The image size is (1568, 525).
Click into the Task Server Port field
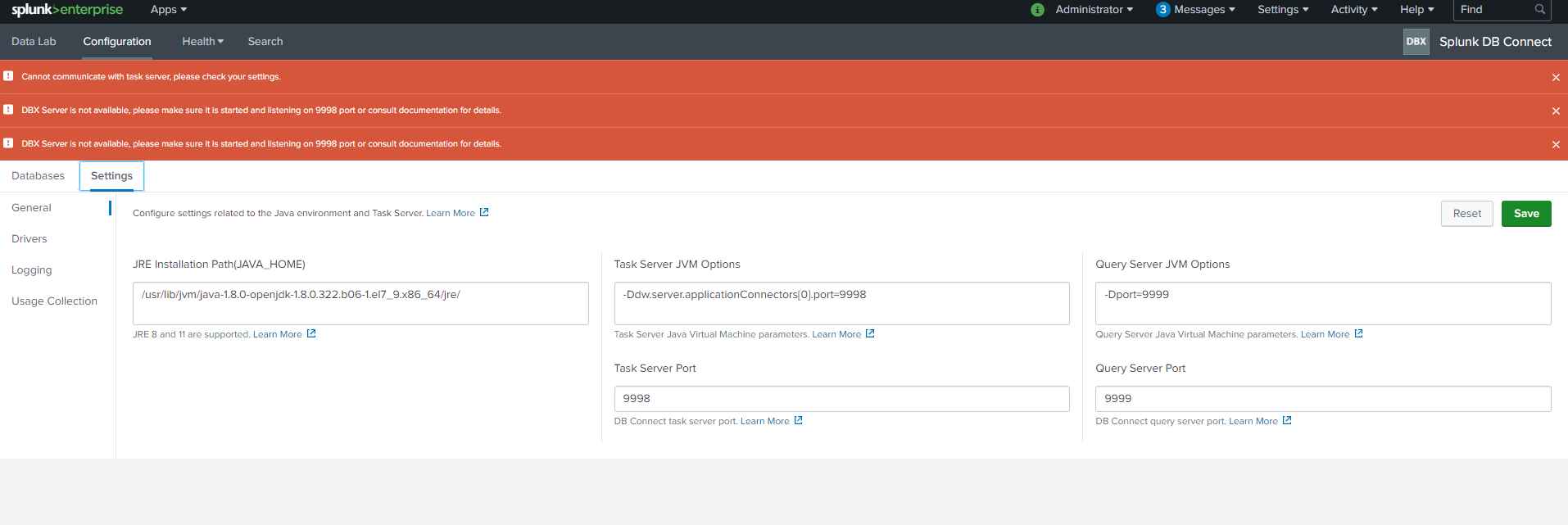841,399
